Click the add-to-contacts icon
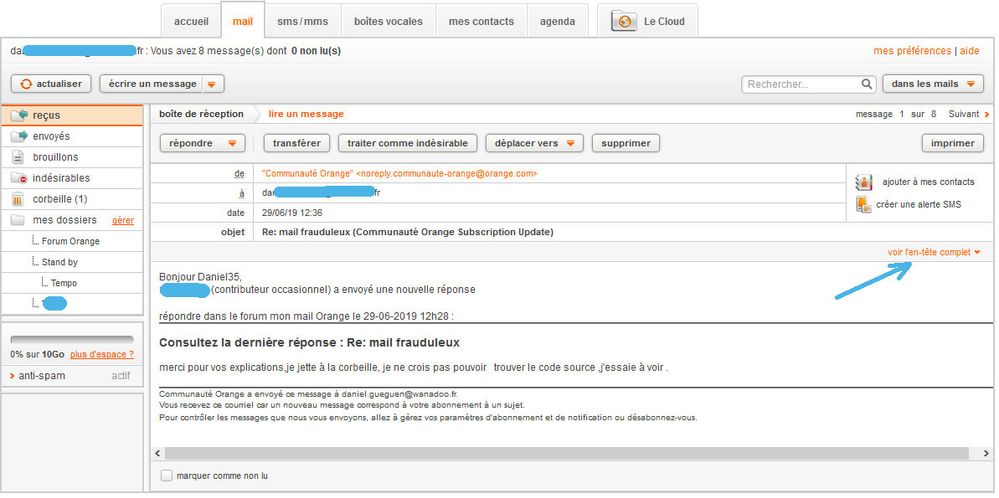 (x=864, y=182)
